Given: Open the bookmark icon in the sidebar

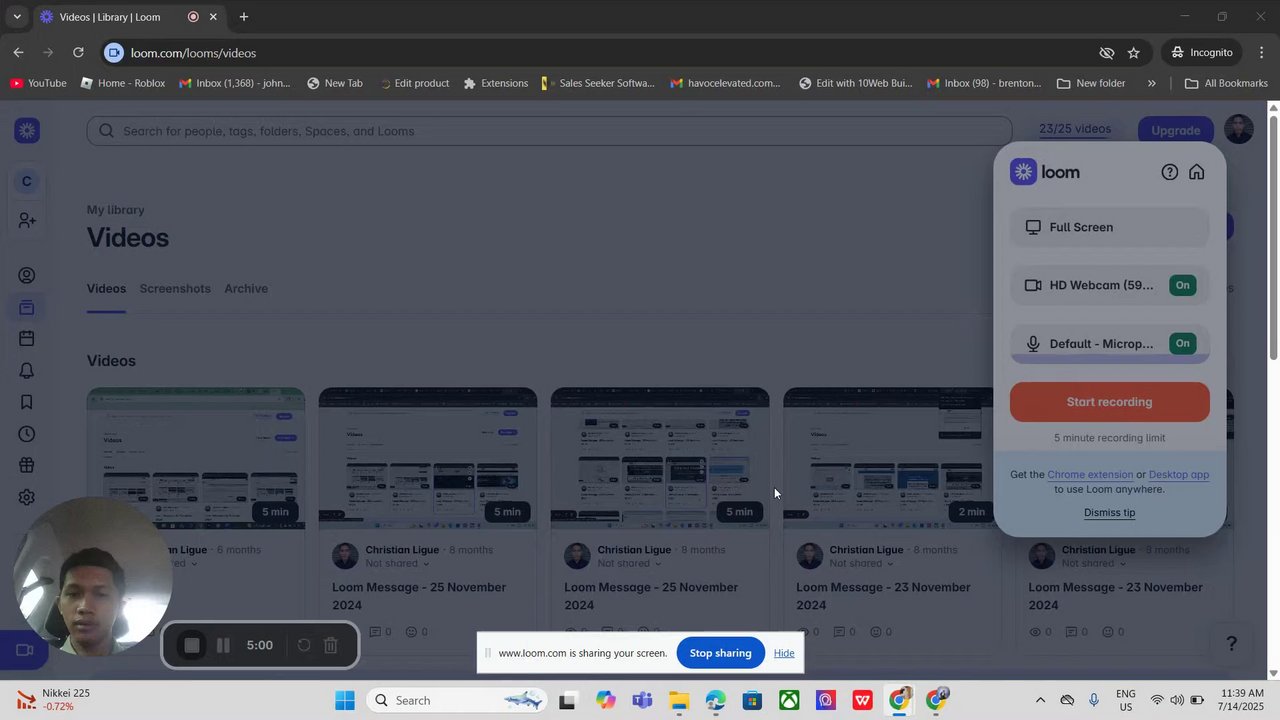Looking at the screenshot, I should click(x=27, y=402).
